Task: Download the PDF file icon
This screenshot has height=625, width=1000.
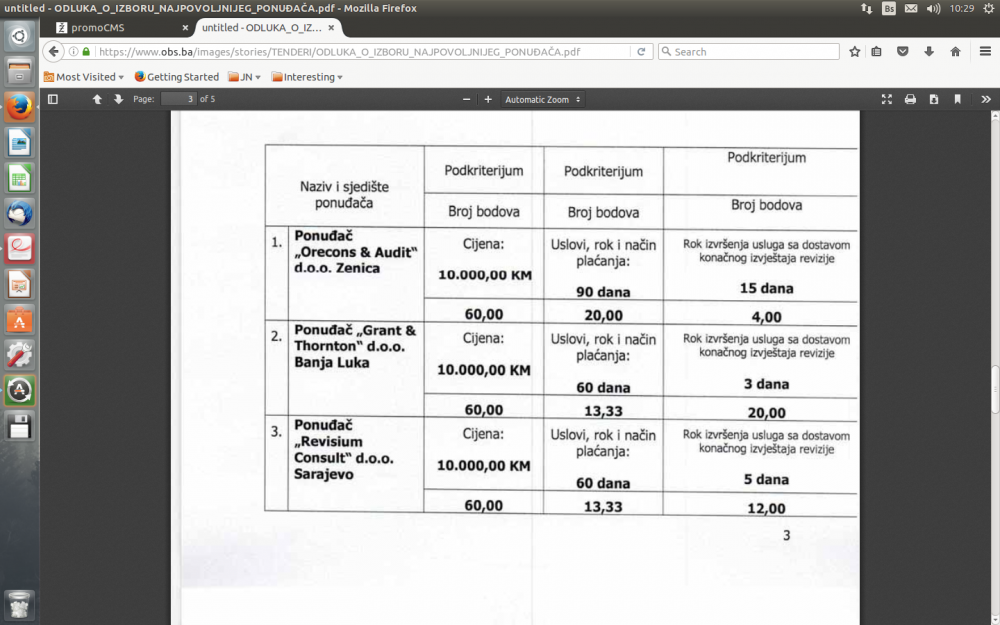Action: click(x=934, y=99)
